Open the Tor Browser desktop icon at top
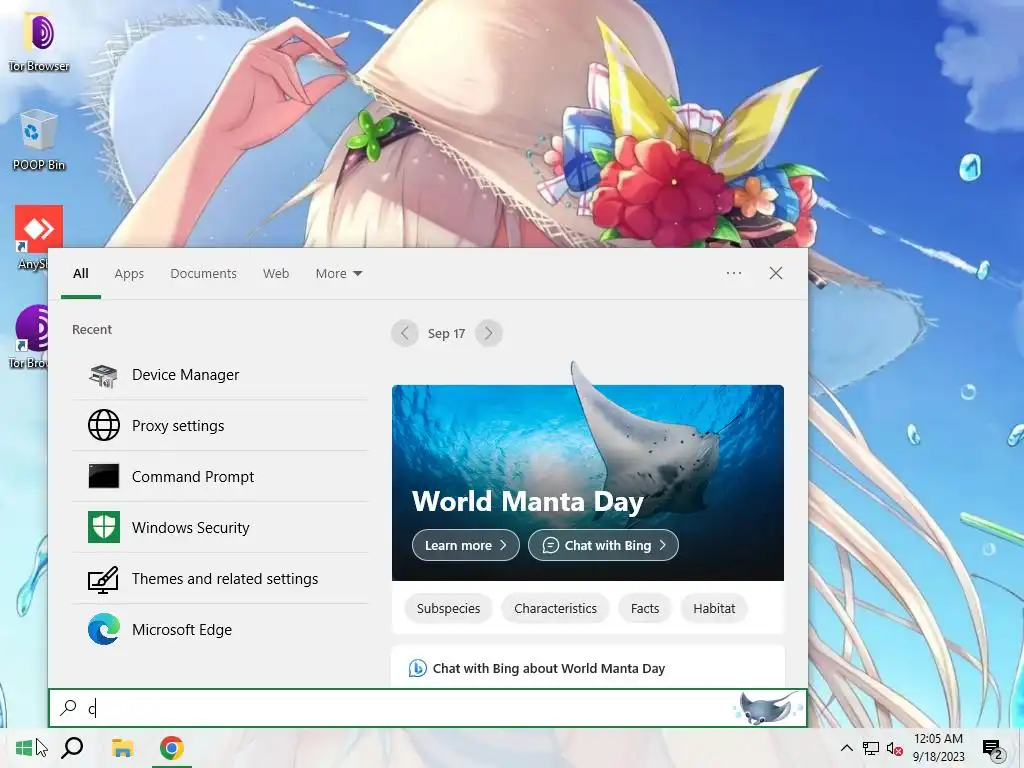Screen dimensions: 1024x768 [x=39, y=42]
